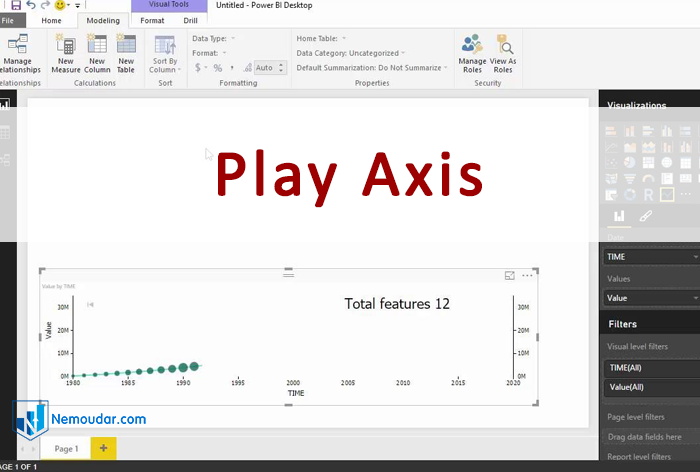Viewport: 700px width, 472px height.
Task: Open the Drill ribbon tab
Action: pyautogui.click(x=190, y=20)
